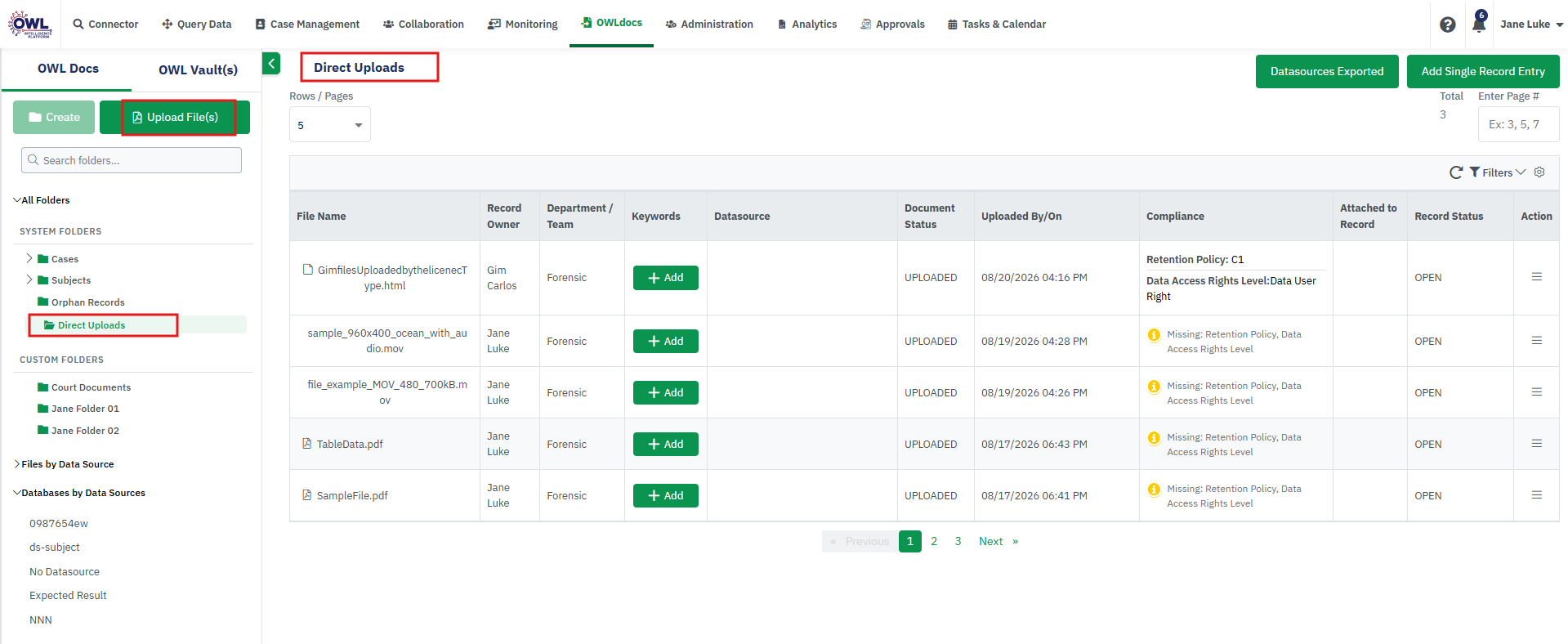Click warning icon for TableData.pdf compliance

[x=1154, y=437]
